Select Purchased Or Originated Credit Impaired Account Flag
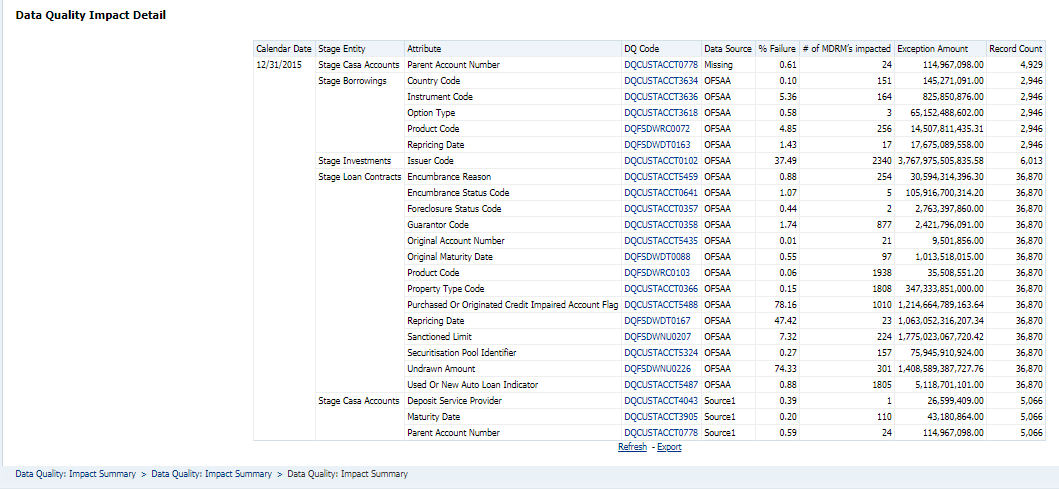1059x489 pixels. point(512,305)
